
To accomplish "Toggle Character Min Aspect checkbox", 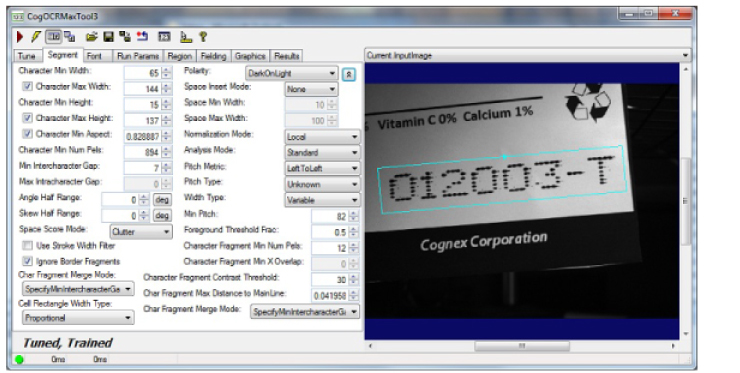I will click(27, 134).
